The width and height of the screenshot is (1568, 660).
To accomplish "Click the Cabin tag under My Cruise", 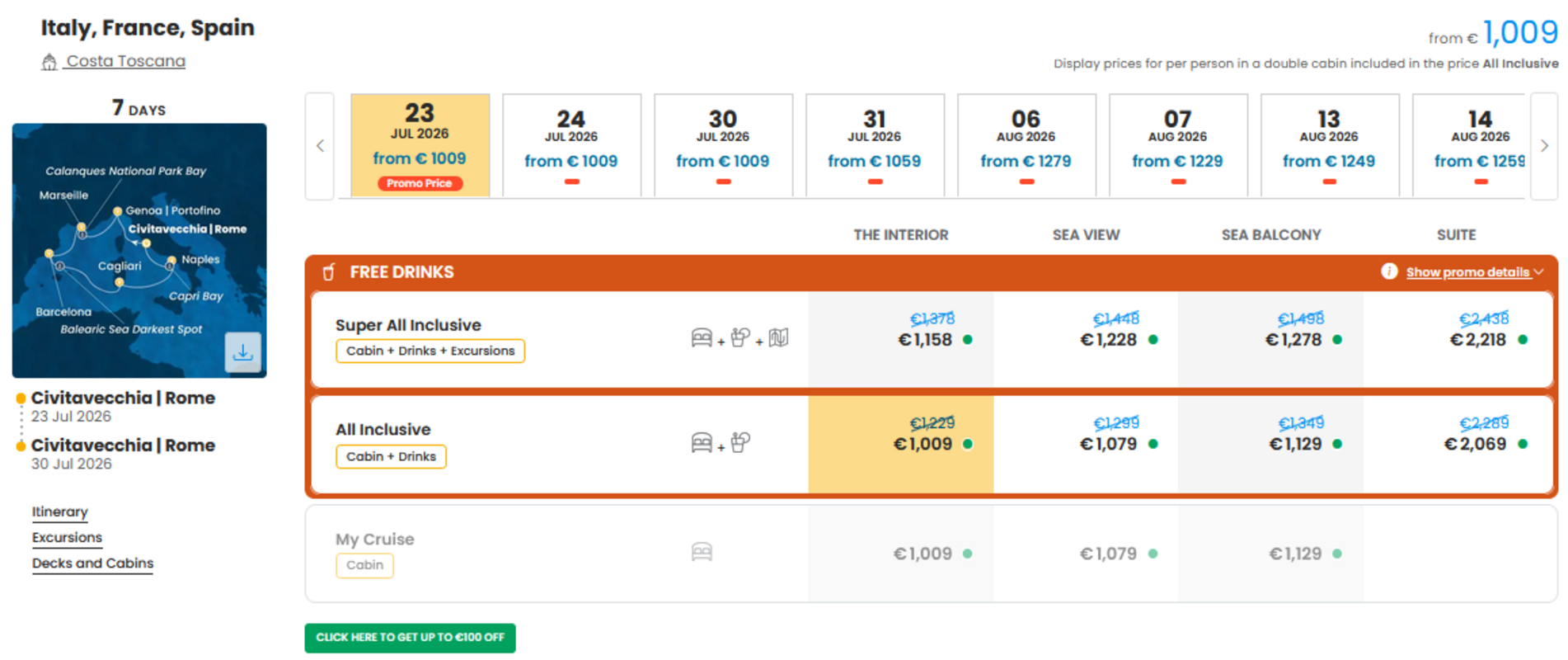I will (364, 565).
